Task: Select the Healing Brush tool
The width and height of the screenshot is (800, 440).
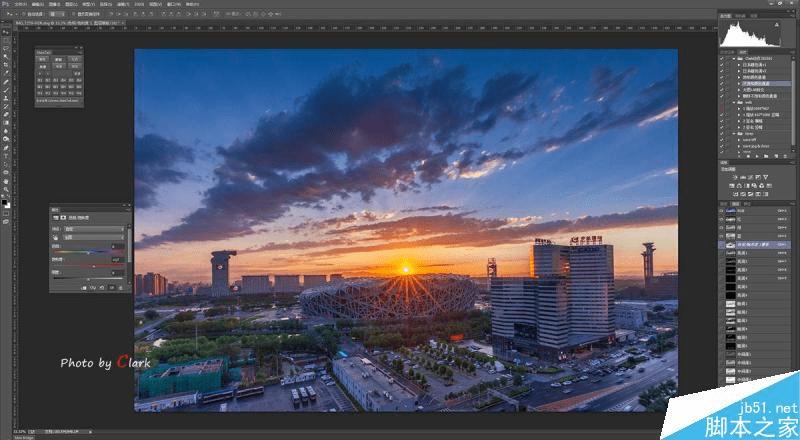Action: click(7, 81)
